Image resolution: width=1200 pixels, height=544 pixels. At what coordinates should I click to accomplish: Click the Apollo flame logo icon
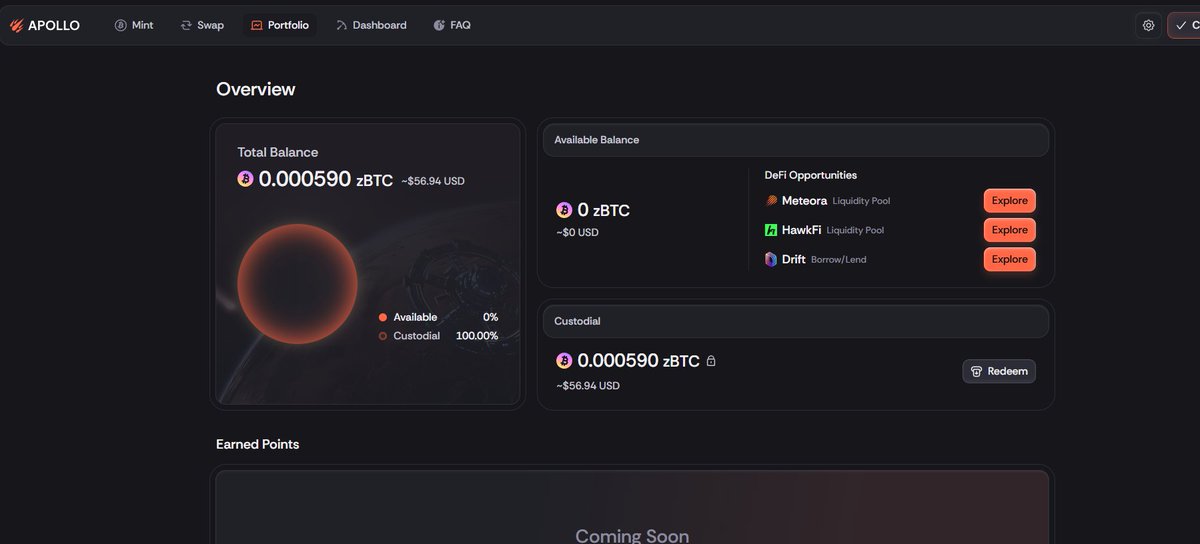pos(15,25)
